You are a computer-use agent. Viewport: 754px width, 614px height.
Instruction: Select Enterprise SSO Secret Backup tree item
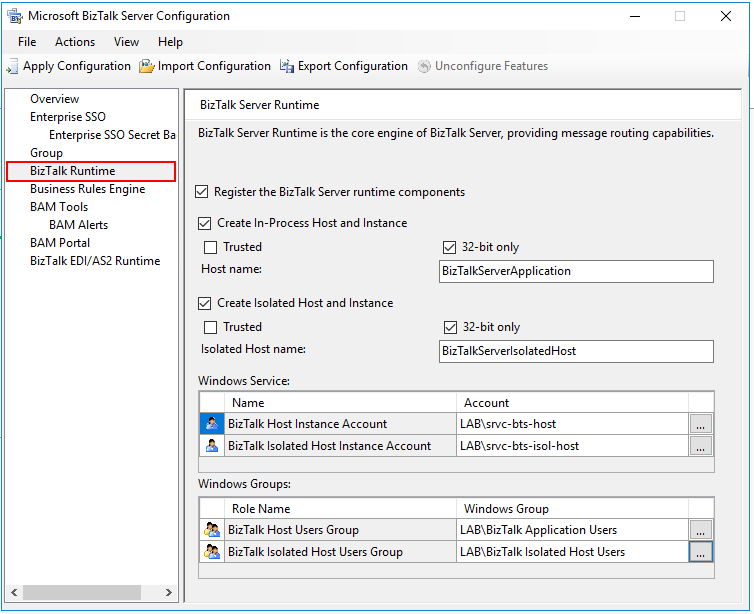click(x=112, y=135)
